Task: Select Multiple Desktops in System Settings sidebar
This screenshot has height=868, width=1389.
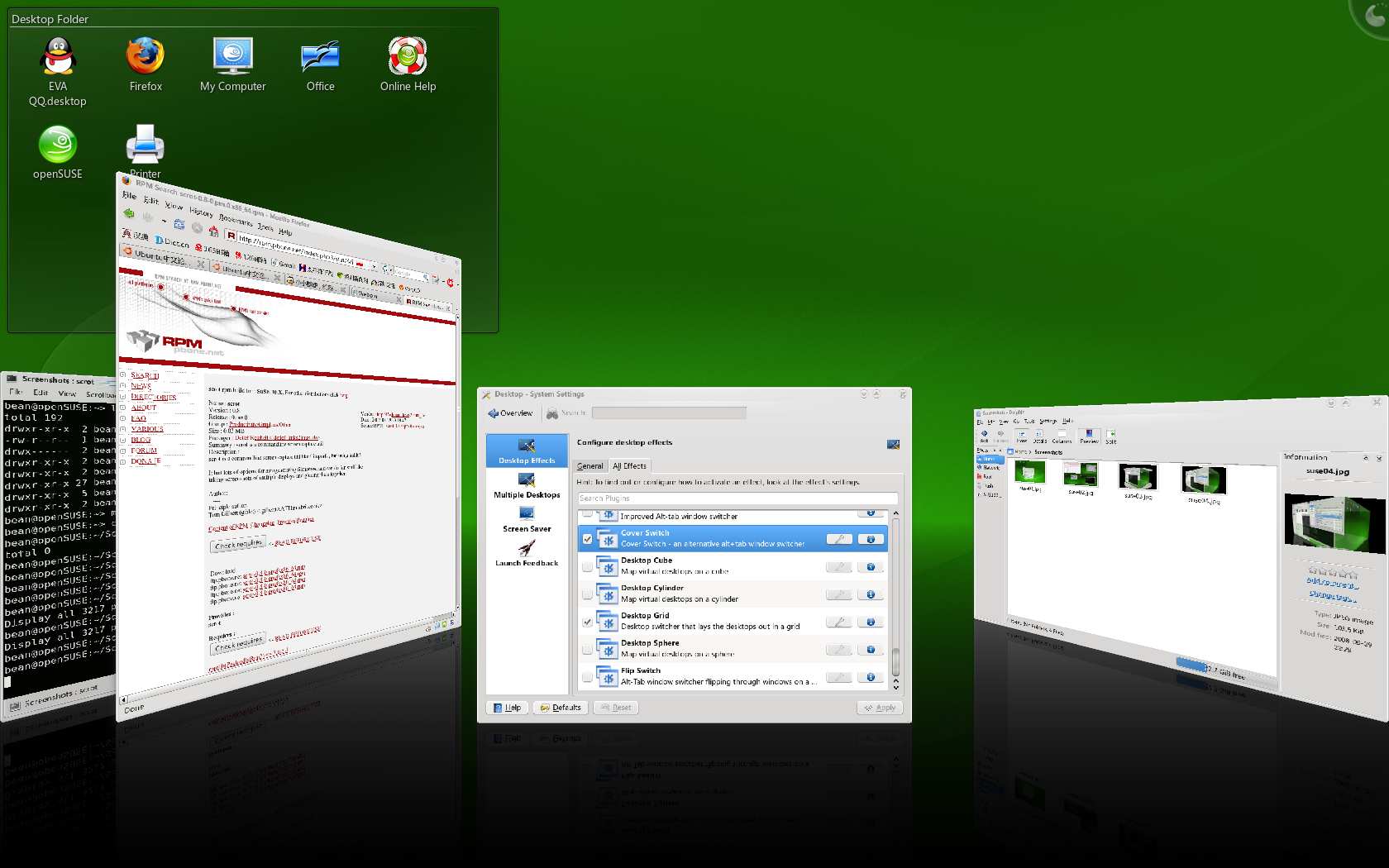Action: click(527, 485)
